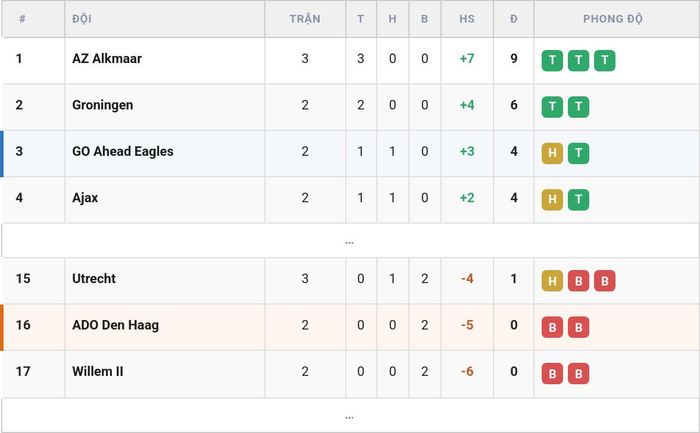Click the yellow H badge in GO Ahead Eagles row

pyautogui.click(x=552, y=154)
